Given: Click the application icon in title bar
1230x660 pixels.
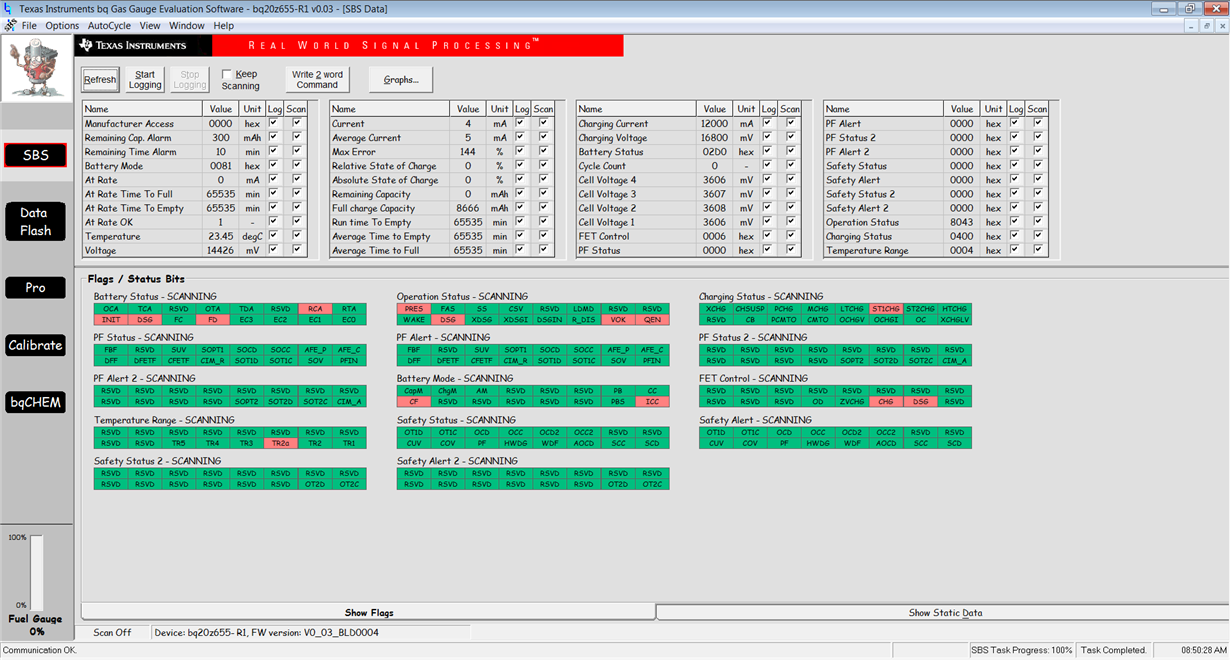Looking at the screenshot, I should click(x=9, y=9).
